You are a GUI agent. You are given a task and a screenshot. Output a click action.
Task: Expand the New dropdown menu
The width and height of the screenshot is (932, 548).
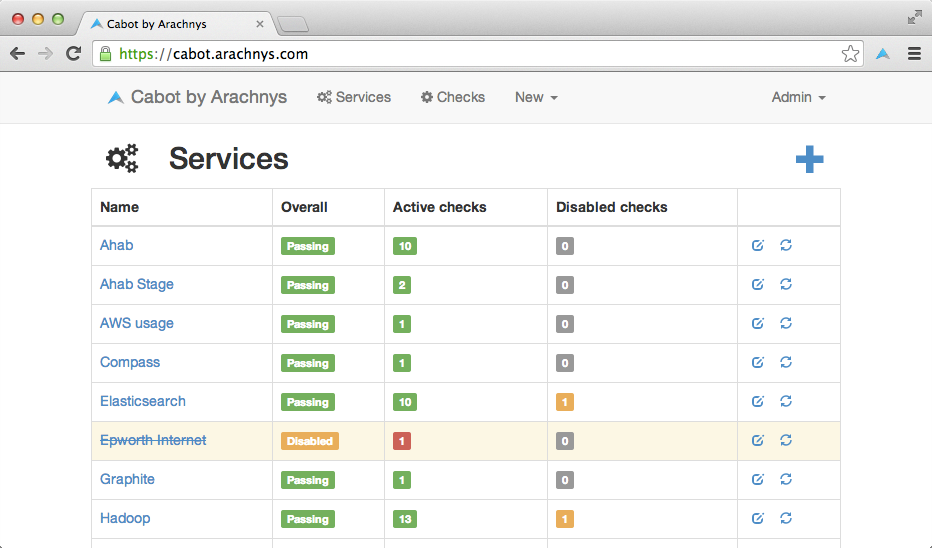tap(536, 98)
